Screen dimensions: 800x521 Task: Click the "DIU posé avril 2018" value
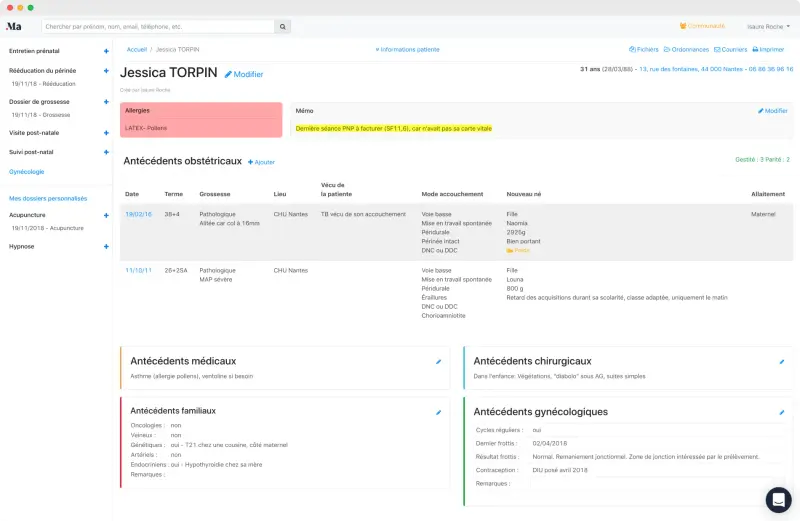coord(560,470)
